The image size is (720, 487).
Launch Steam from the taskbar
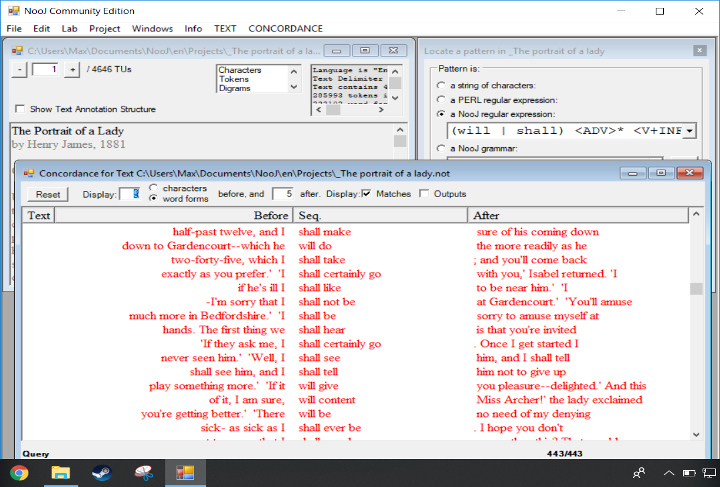tap(101, 472)
